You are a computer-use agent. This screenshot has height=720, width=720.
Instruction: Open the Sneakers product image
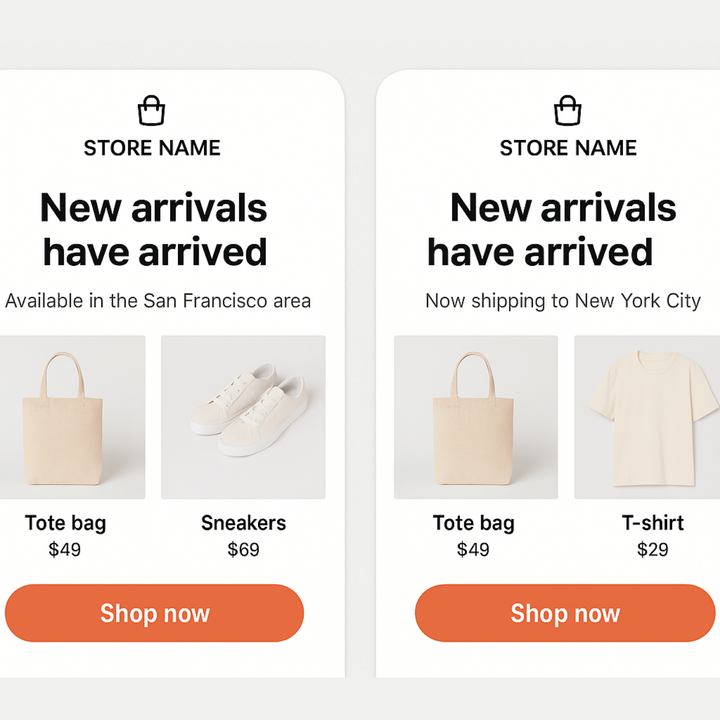[243, 417]
